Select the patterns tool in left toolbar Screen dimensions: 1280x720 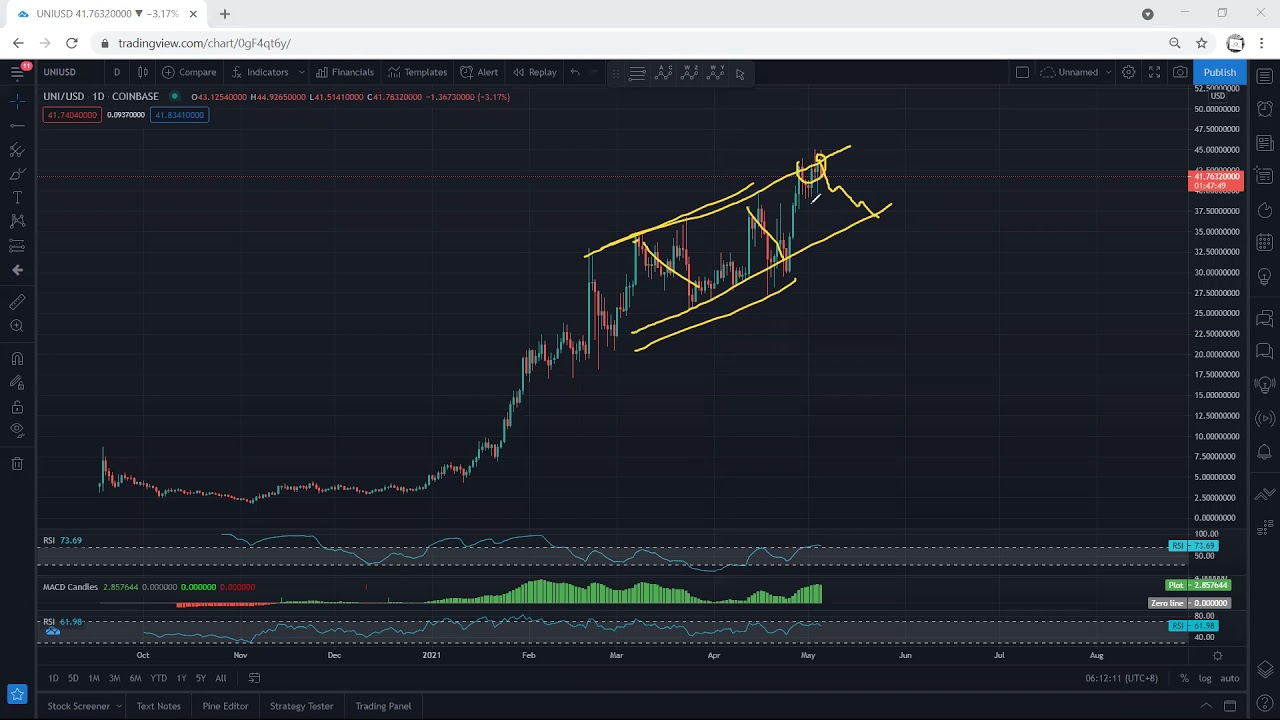point(17,222)
